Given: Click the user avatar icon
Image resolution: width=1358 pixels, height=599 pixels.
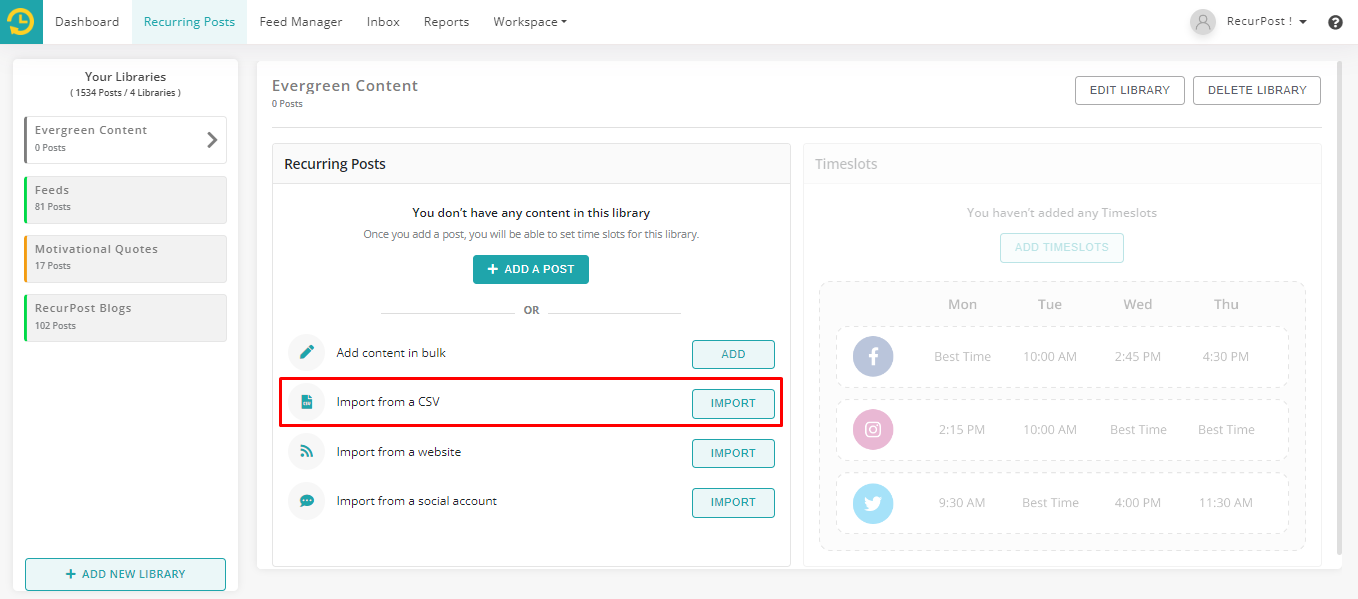Looking at the screenshot, I should 1203,22.
